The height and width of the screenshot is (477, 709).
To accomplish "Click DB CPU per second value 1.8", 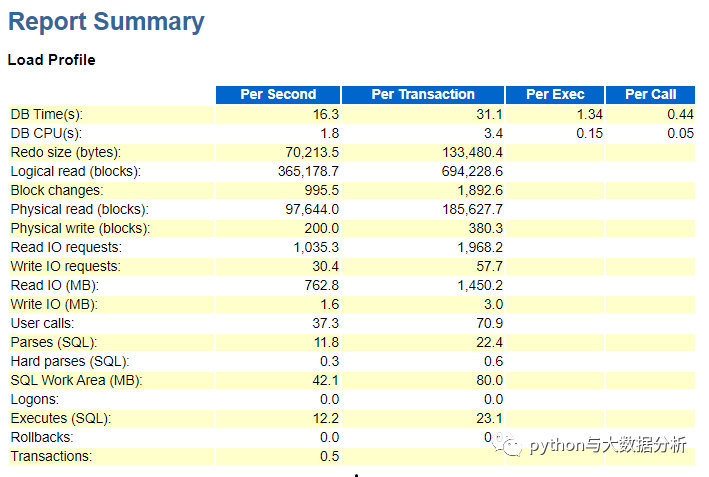I will [x=330, y=133].
